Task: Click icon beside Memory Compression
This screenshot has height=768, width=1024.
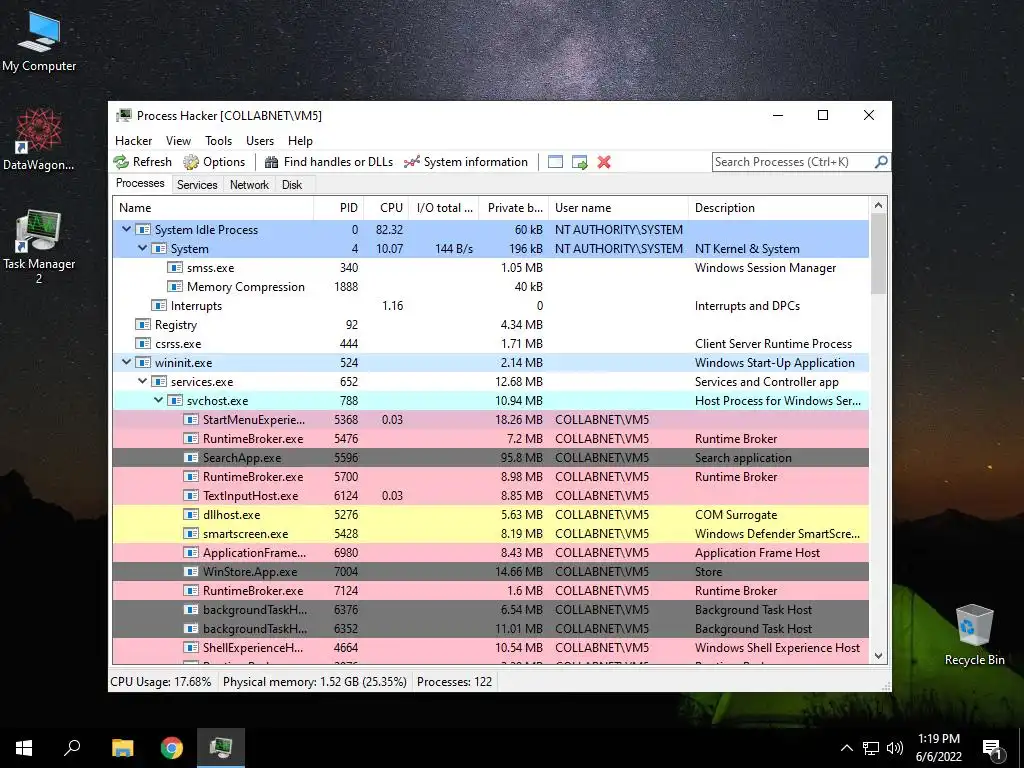Action: pyautogui.click(x=174, y=287)
